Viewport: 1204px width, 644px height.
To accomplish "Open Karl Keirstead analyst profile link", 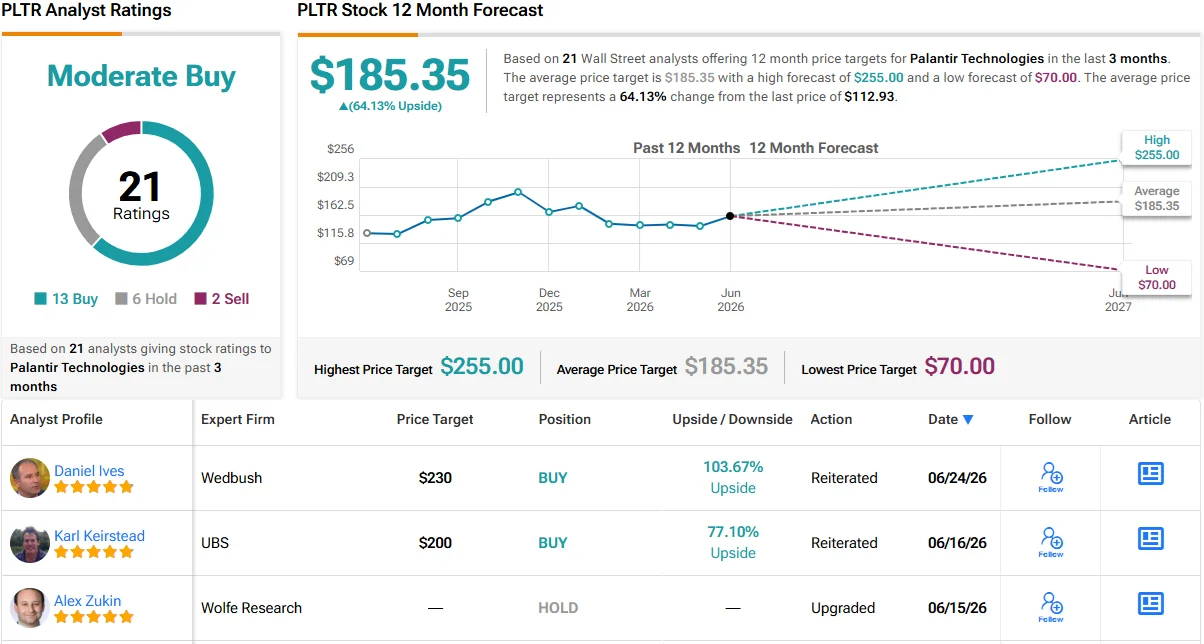I will pos(99,536).
